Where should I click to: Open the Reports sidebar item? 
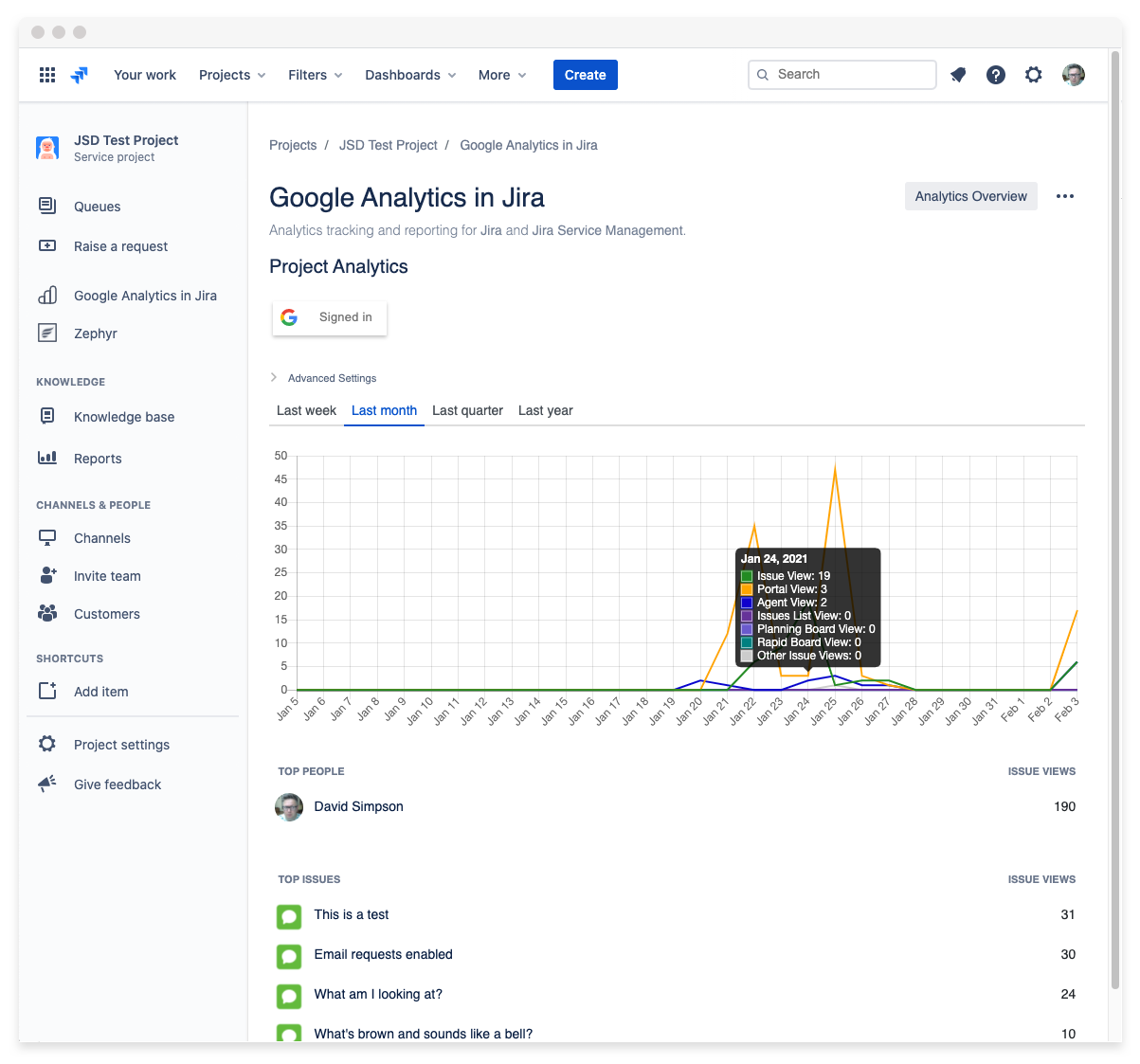click(98, 459)
